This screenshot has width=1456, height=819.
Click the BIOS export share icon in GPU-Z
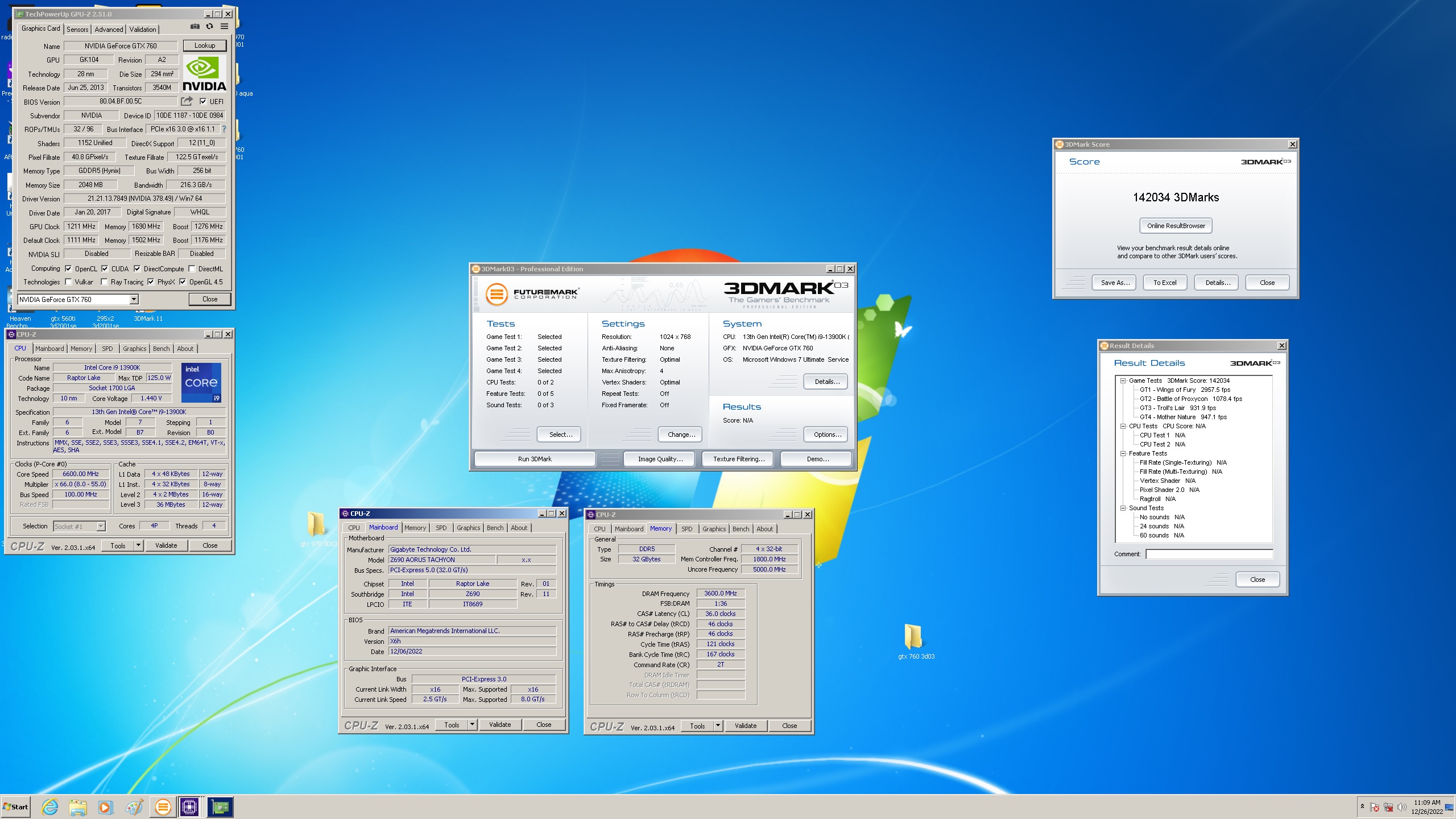click(x=187, y=101)
